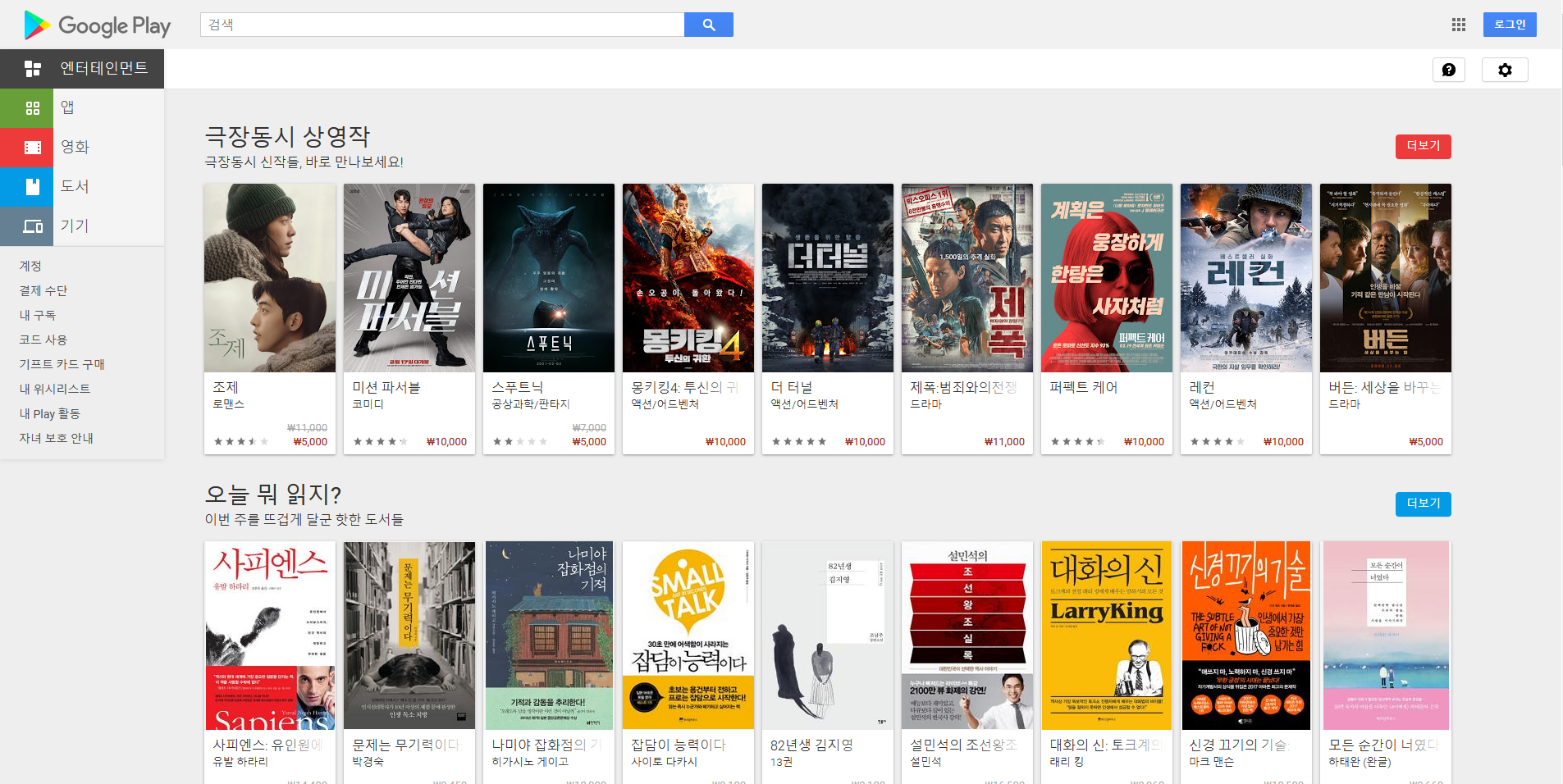Open the 레컨 movie poster
Image resolution: width=1563 pixels, height=784 pixels.
[1246, 278]
